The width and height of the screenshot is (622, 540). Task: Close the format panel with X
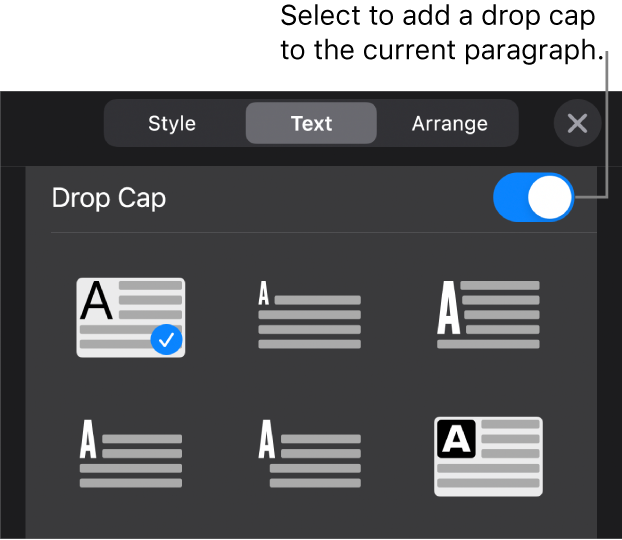pyautogui.click(x=577, y=123)
